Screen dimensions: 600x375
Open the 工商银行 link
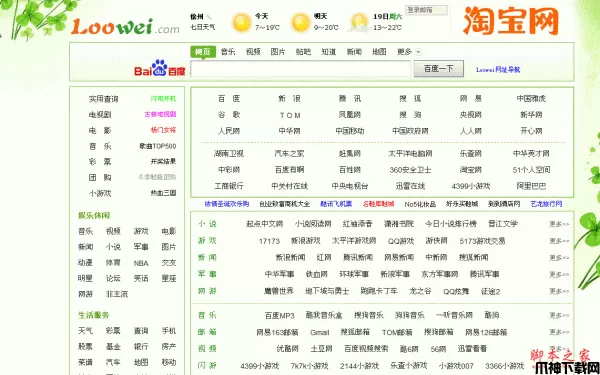click(229, 186)
